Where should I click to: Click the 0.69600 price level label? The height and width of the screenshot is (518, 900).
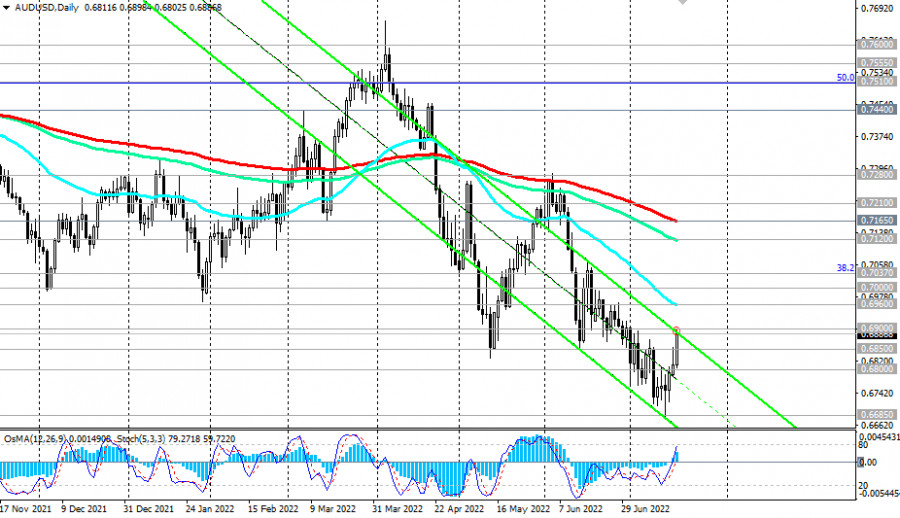[x=876, y=303]
